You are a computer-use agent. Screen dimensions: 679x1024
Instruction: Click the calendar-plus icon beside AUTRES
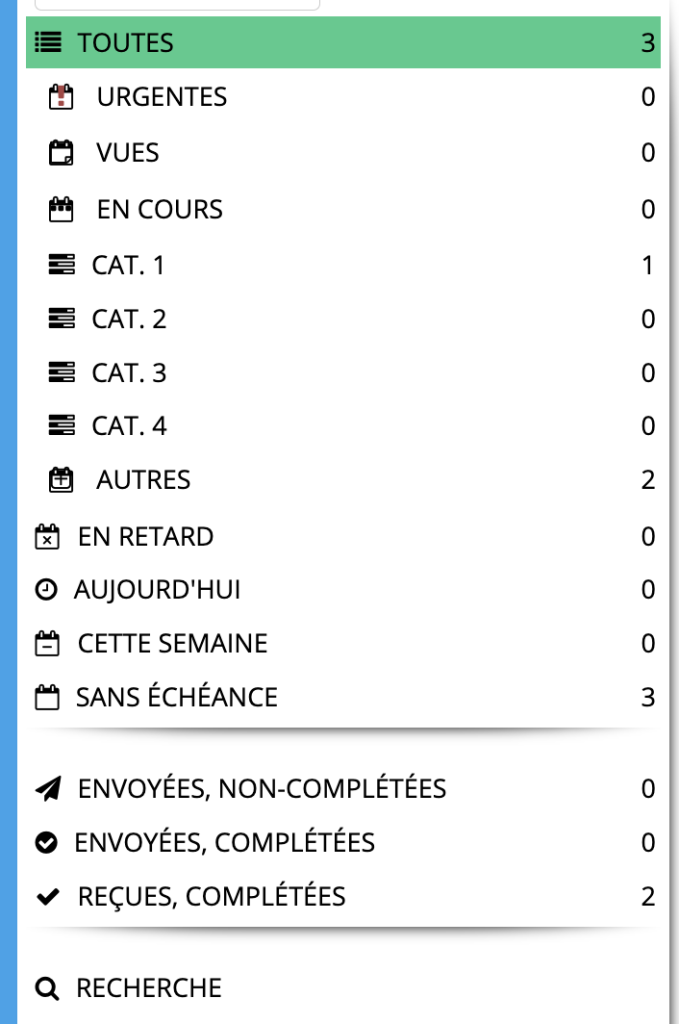[x=61, y=479]
